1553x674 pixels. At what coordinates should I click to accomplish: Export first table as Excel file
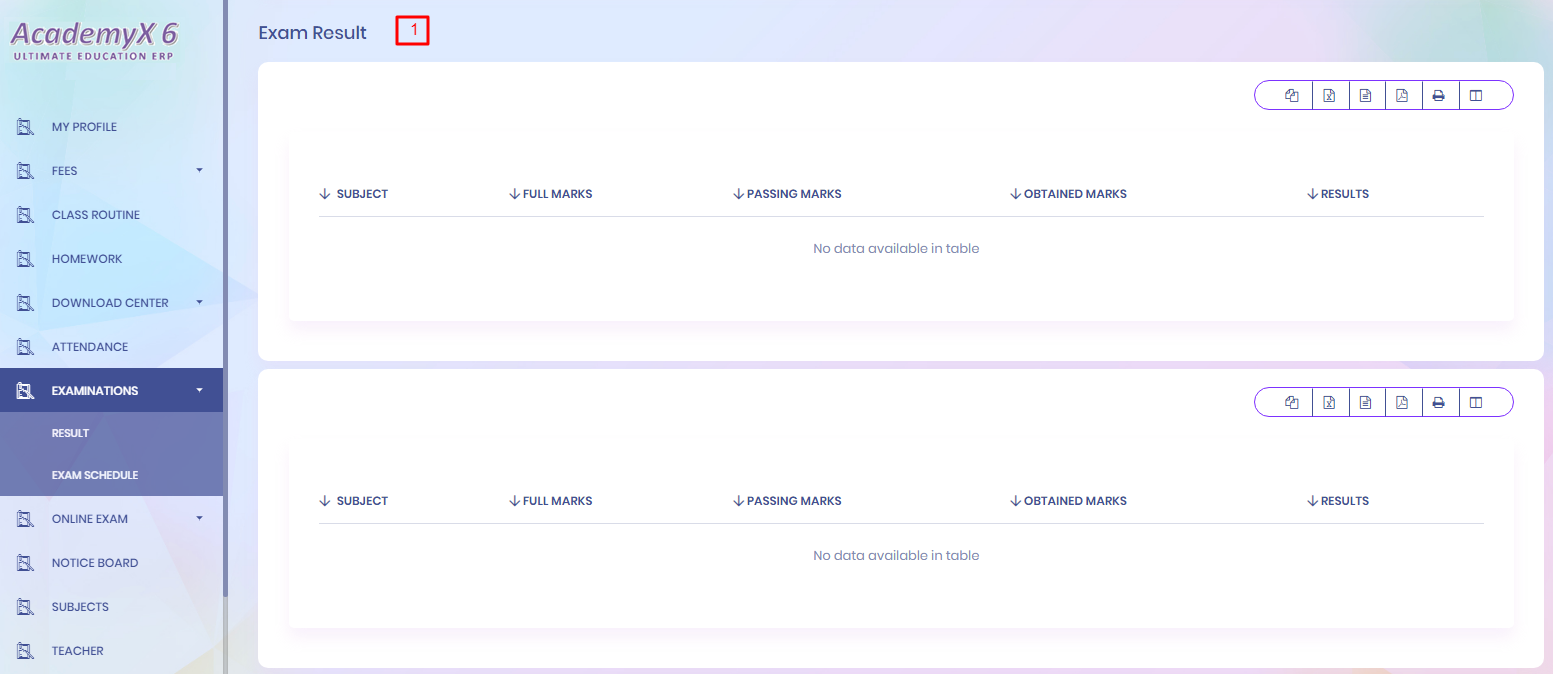pyautogui.click(x=1329, y=96)
